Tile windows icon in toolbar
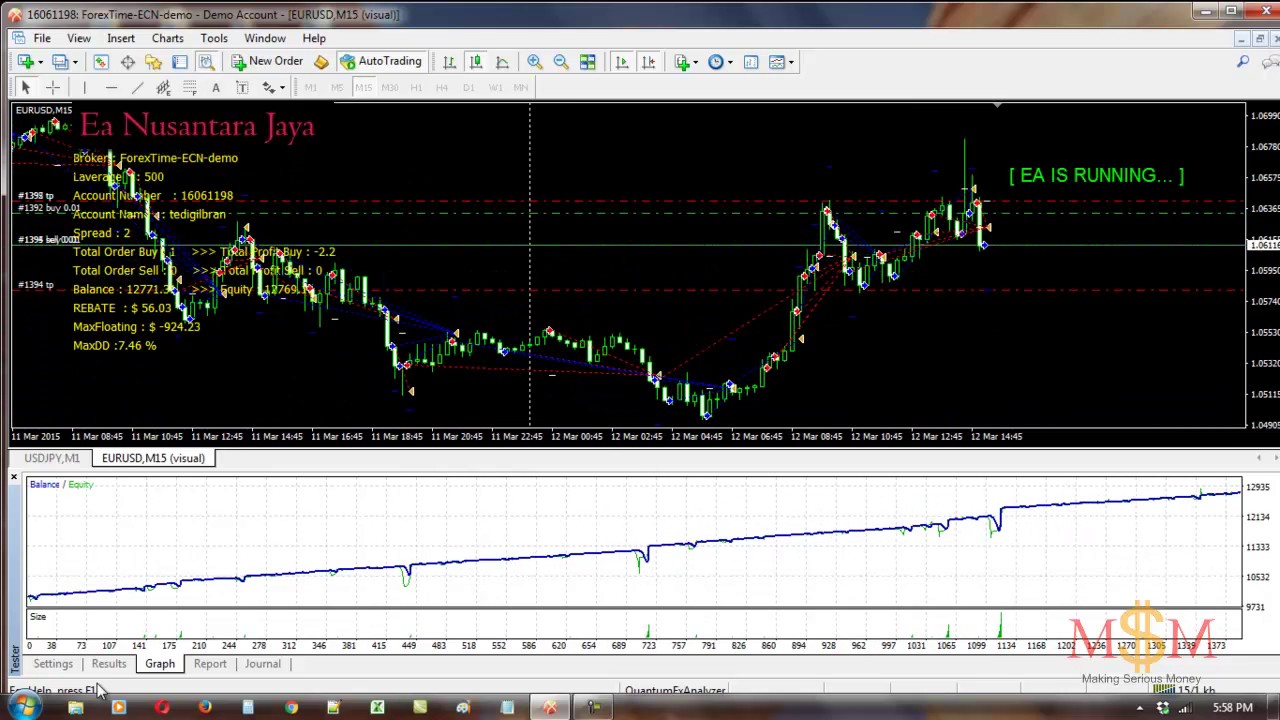The image size is (1280, 720). point(588,62)
